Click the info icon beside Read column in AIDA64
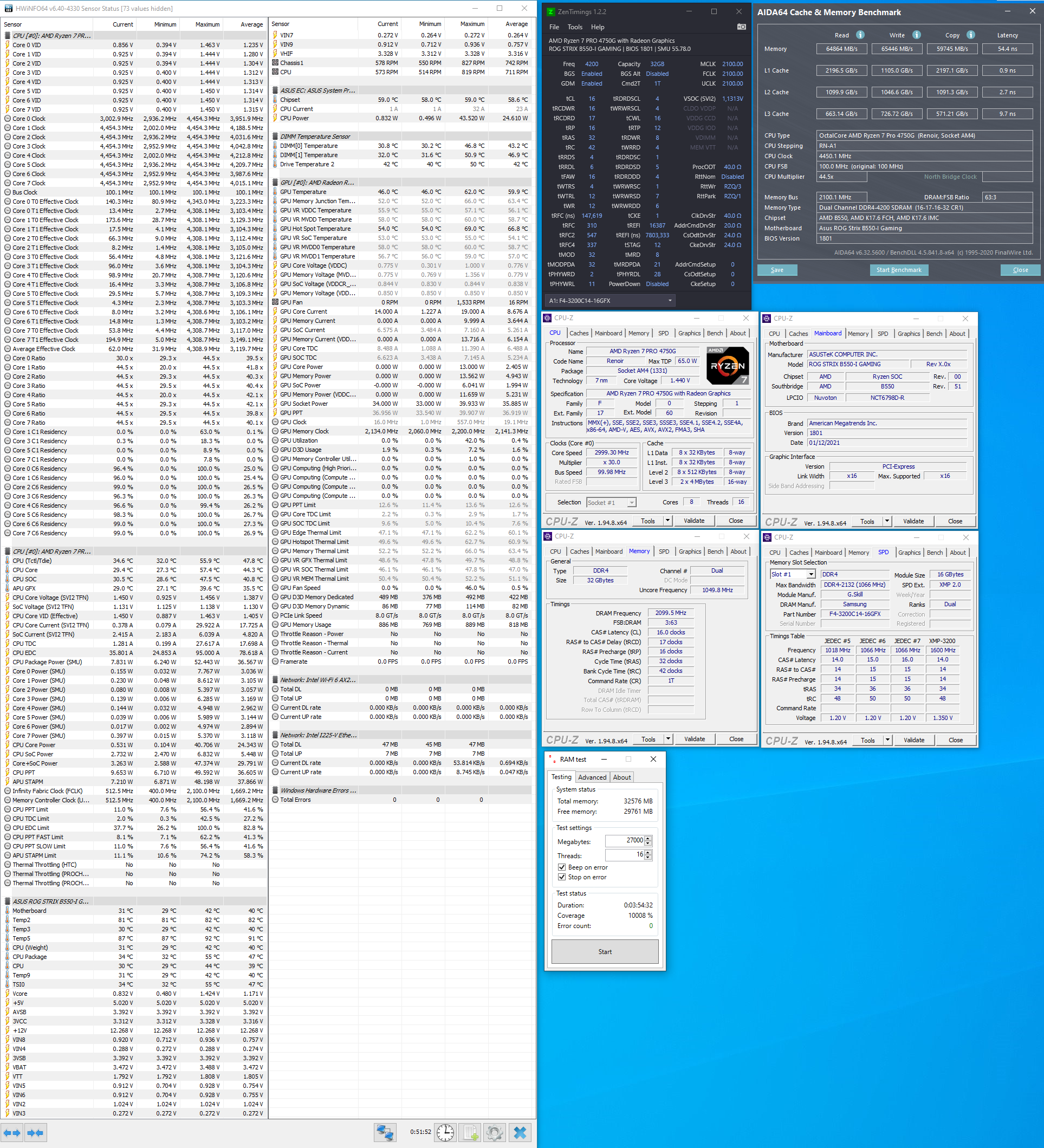1044x1148 pixels. (x=860, y=35)
